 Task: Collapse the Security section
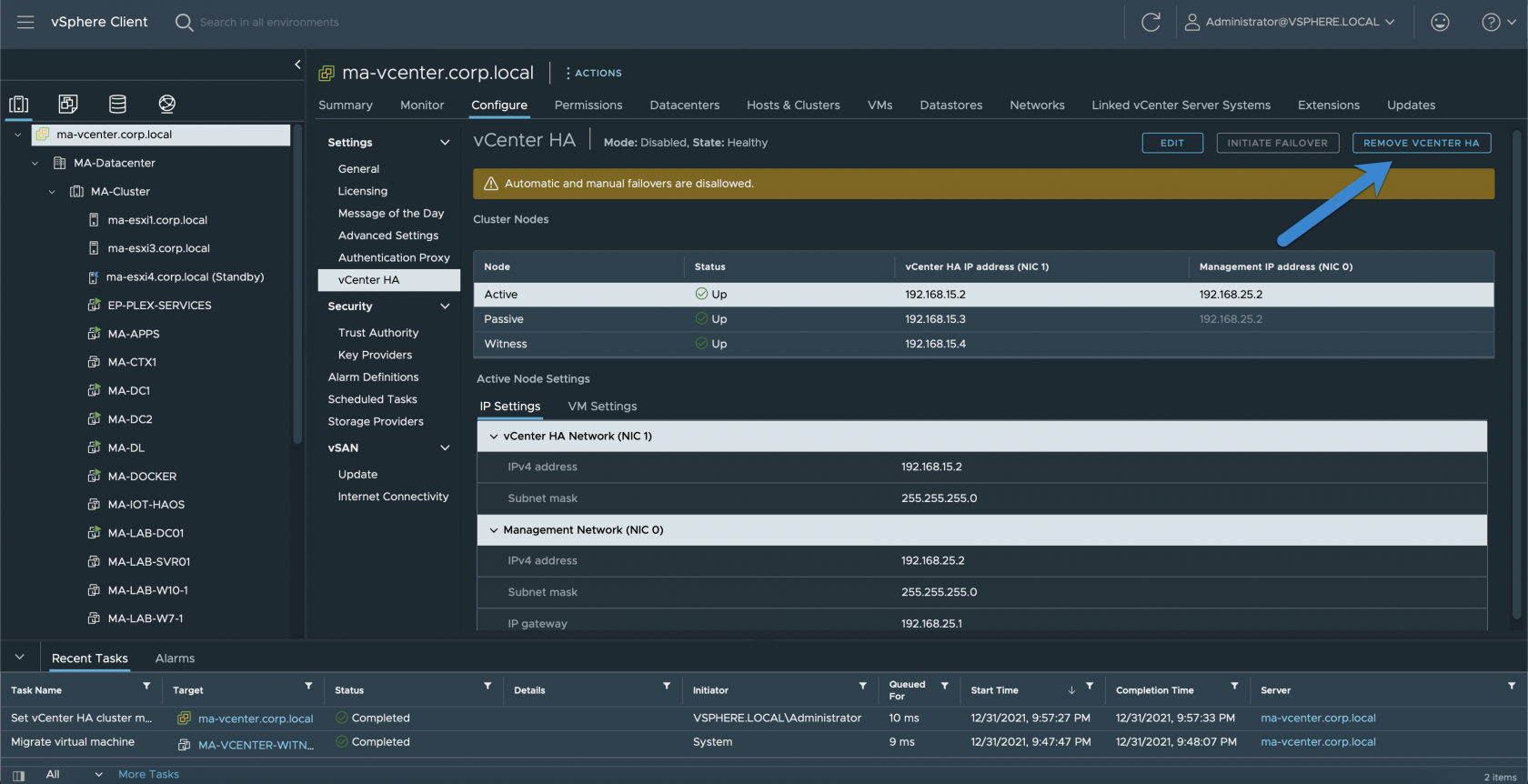445,307
